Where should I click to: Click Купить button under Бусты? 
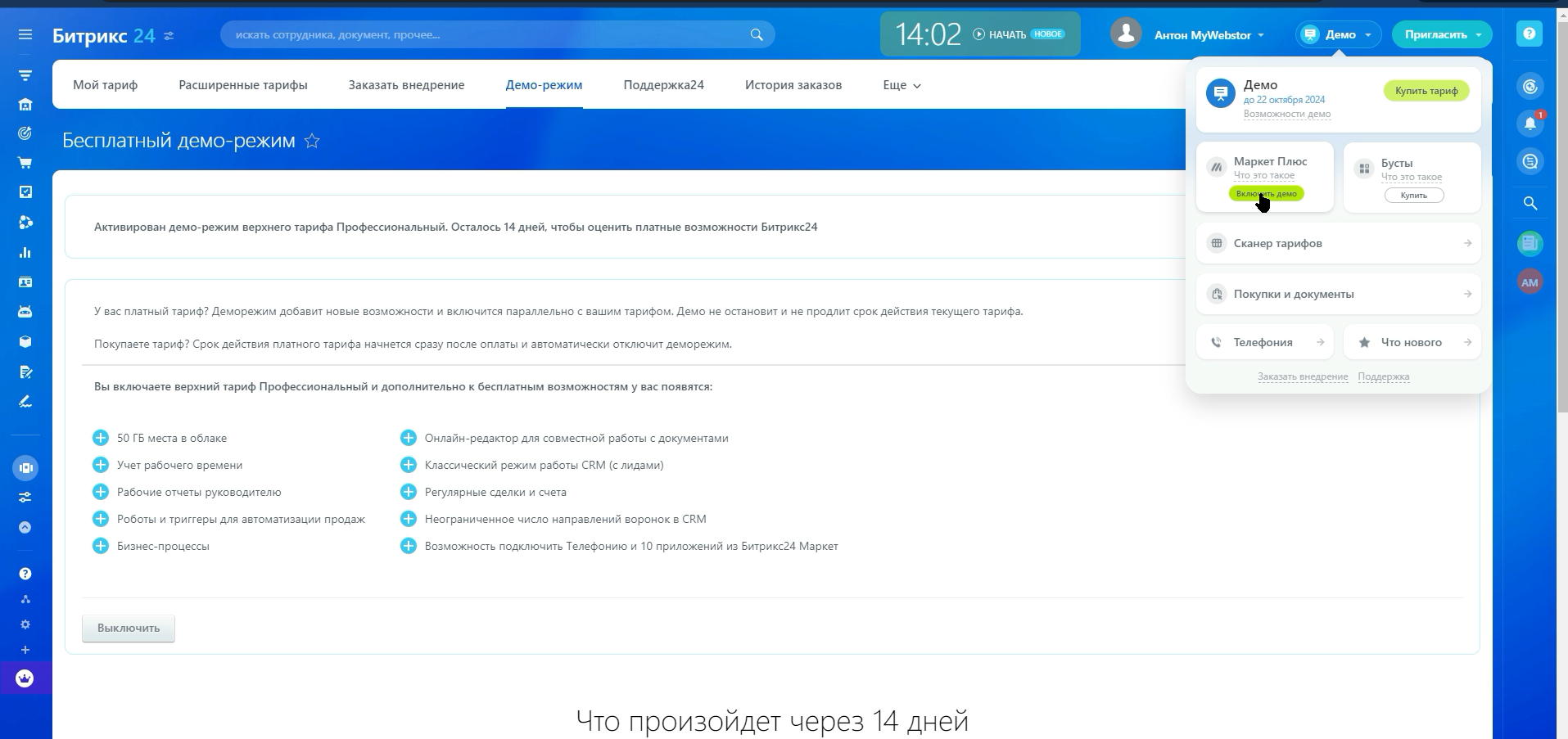pos(1413,195)
